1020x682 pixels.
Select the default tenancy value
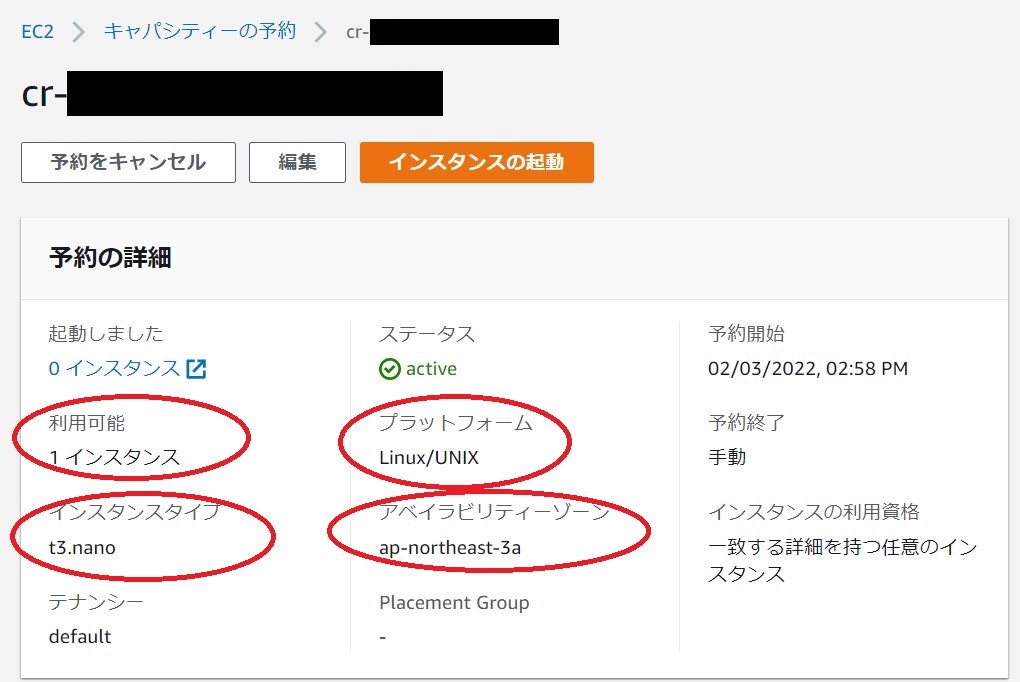coord(80,636)
